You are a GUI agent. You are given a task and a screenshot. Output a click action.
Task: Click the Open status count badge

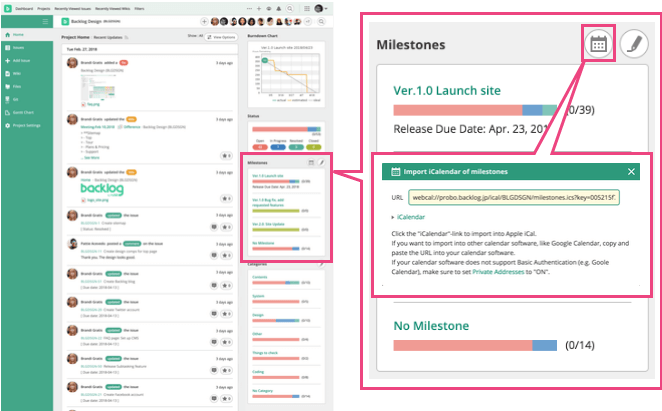click(260, 147)
